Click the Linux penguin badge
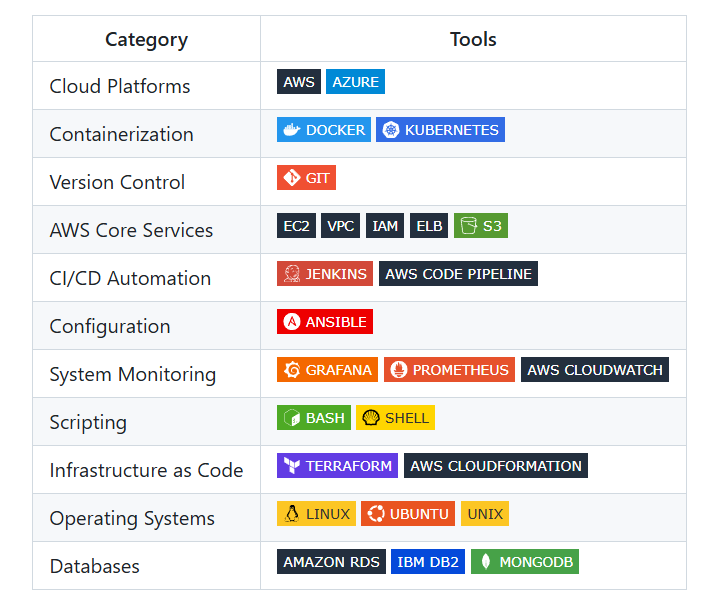This screenshot has height=604, width=717. tap(316, 514)
